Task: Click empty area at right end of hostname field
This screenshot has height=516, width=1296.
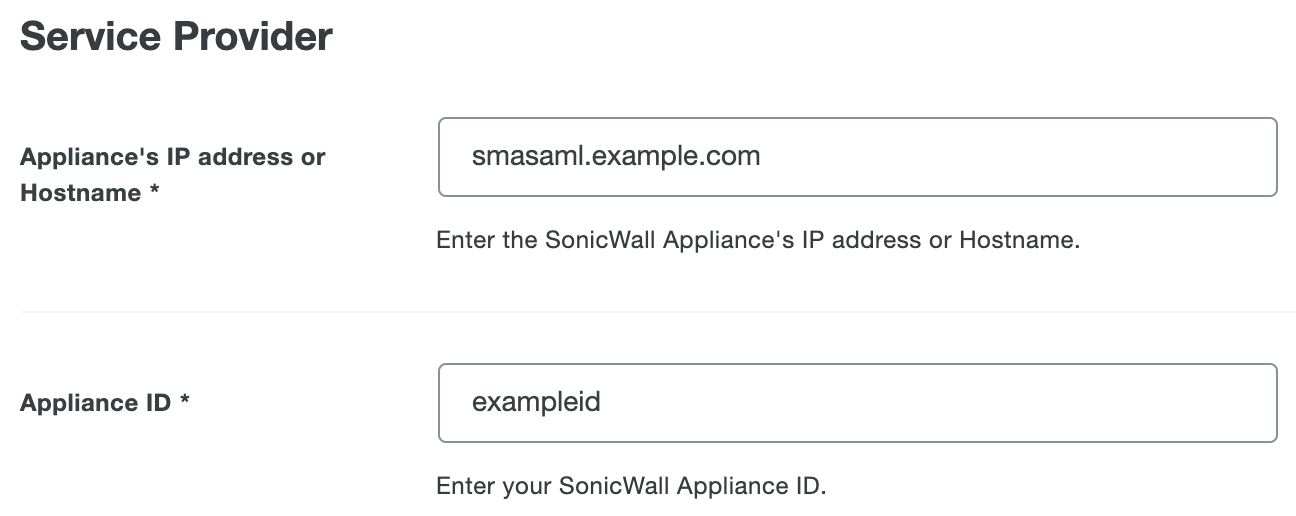Action: [x=1200, y=157]
